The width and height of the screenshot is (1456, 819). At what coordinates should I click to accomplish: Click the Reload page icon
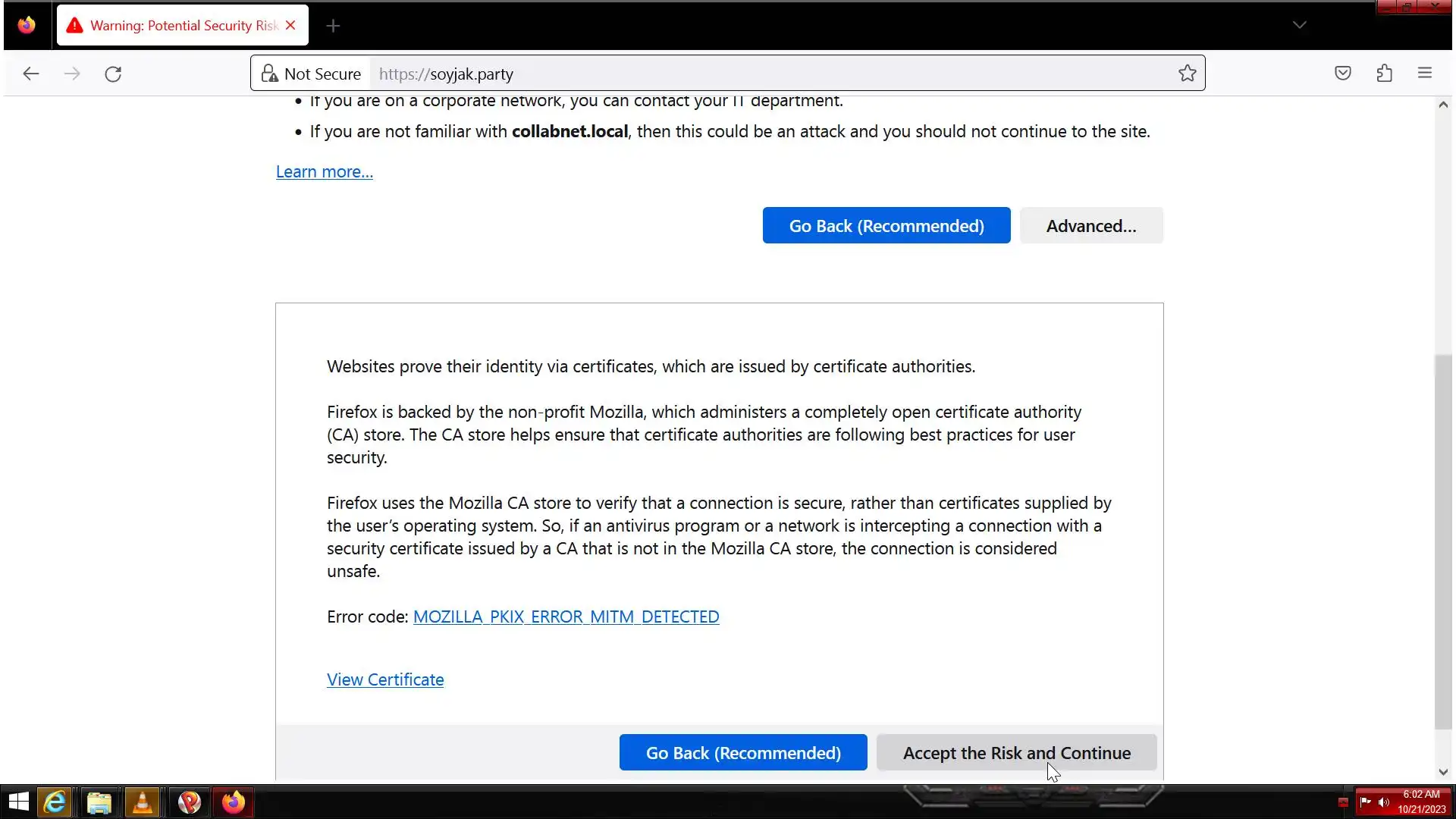[113, 74]
